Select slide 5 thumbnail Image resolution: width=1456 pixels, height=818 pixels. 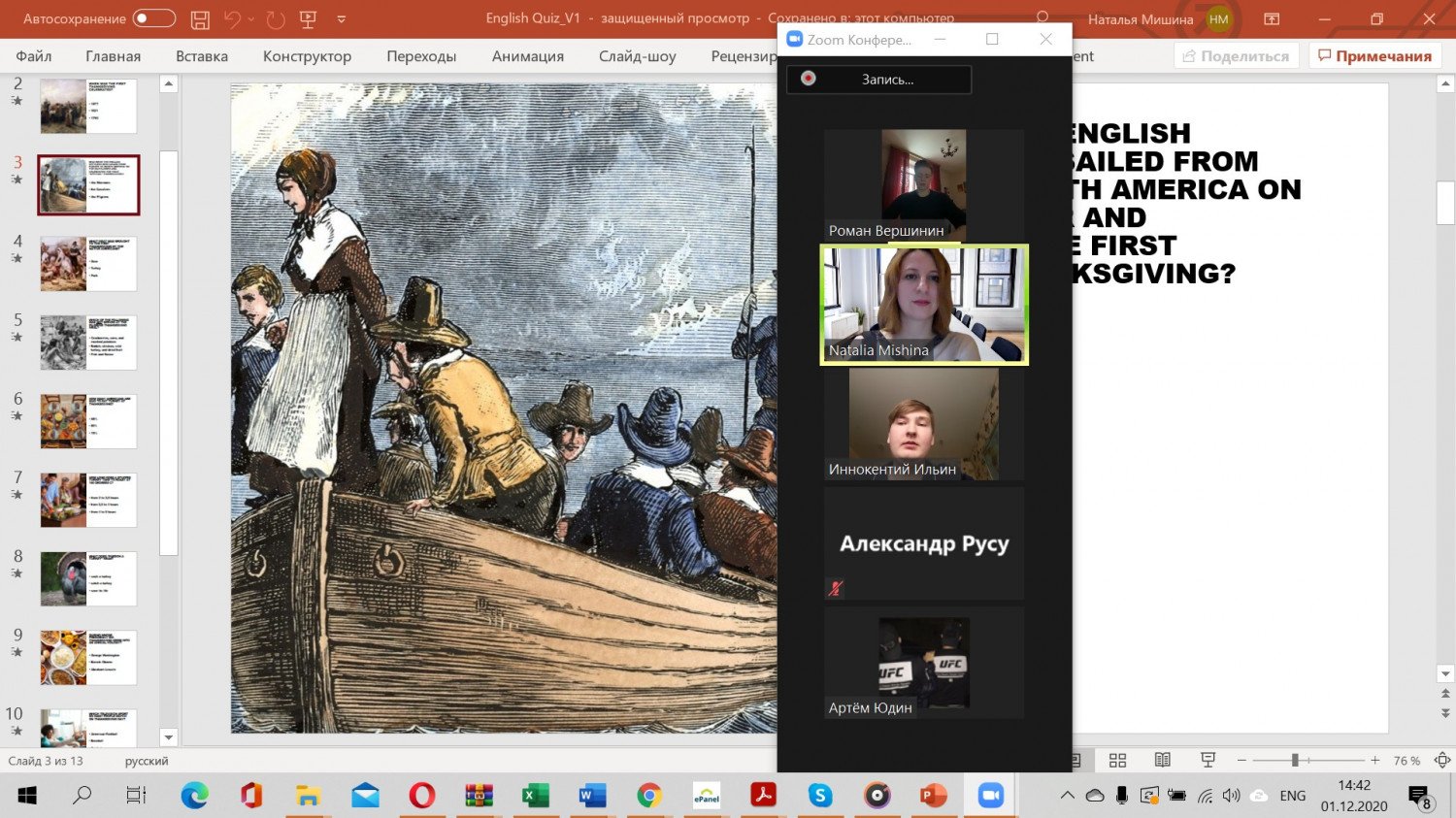88,342
